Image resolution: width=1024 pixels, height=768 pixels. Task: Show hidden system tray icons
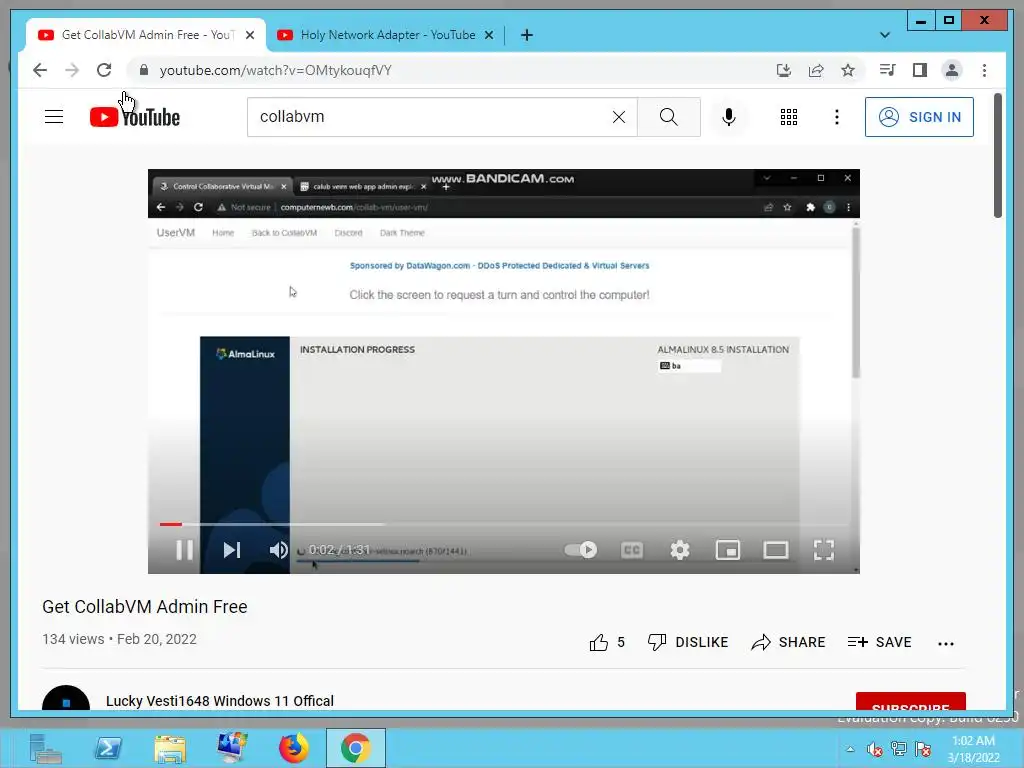850,749
